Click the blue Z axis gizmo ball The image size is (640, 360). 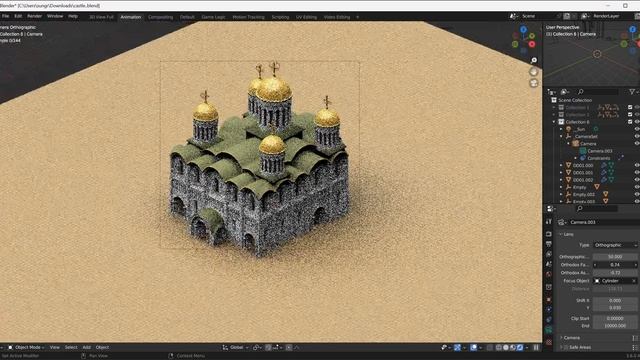[523, 29]
